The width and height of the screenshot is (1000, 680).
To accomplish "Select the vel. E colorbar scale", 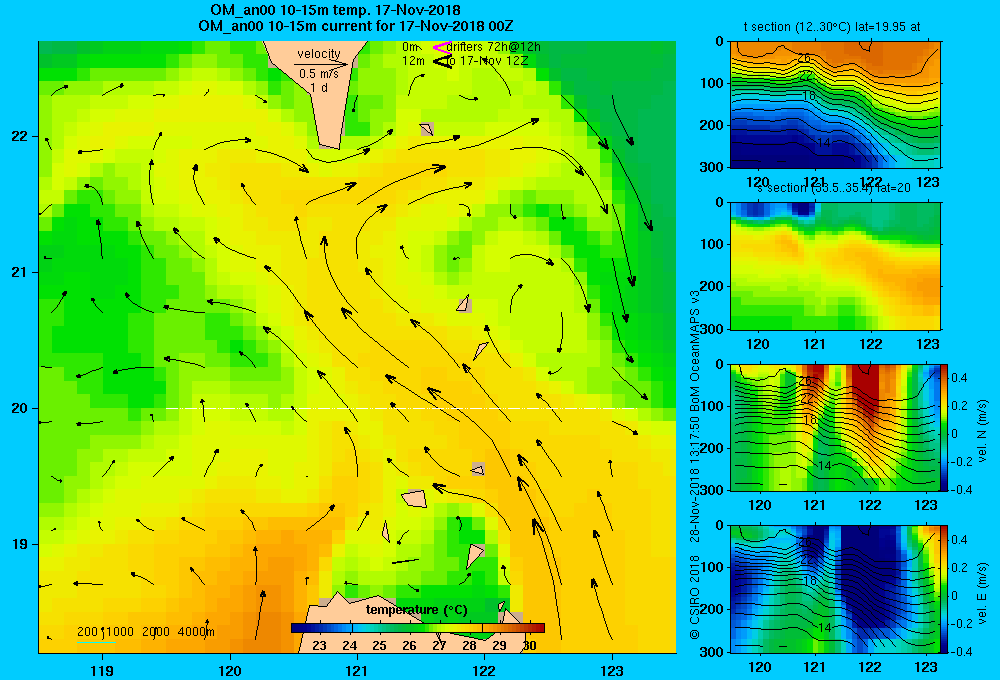I will coord(944,589).
